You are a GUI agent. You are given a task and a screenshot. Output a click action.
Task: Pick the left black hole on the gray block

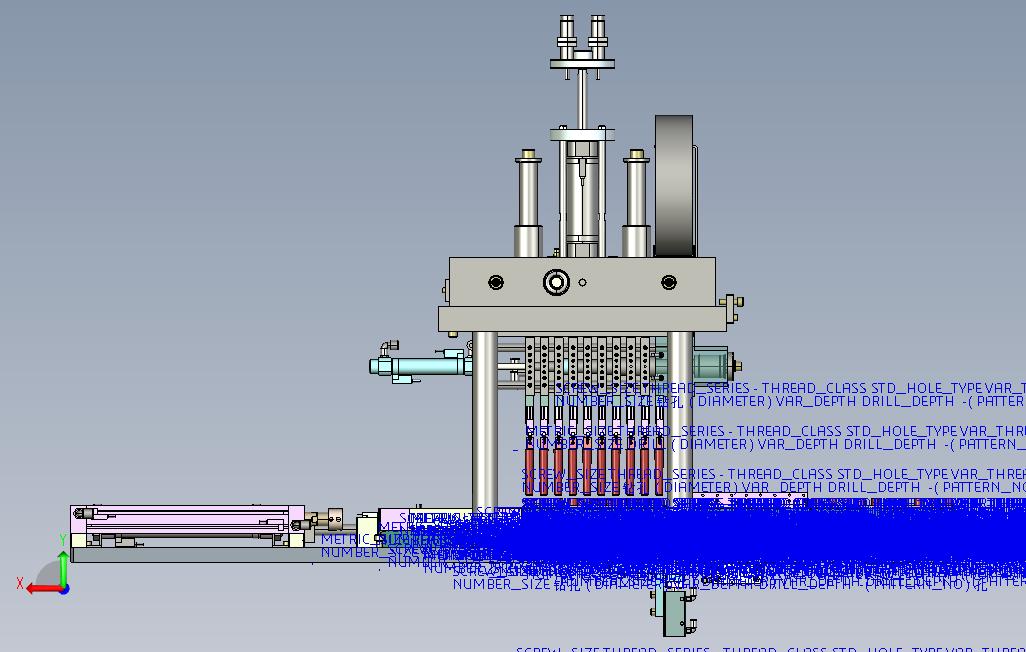tap(496, 282)
